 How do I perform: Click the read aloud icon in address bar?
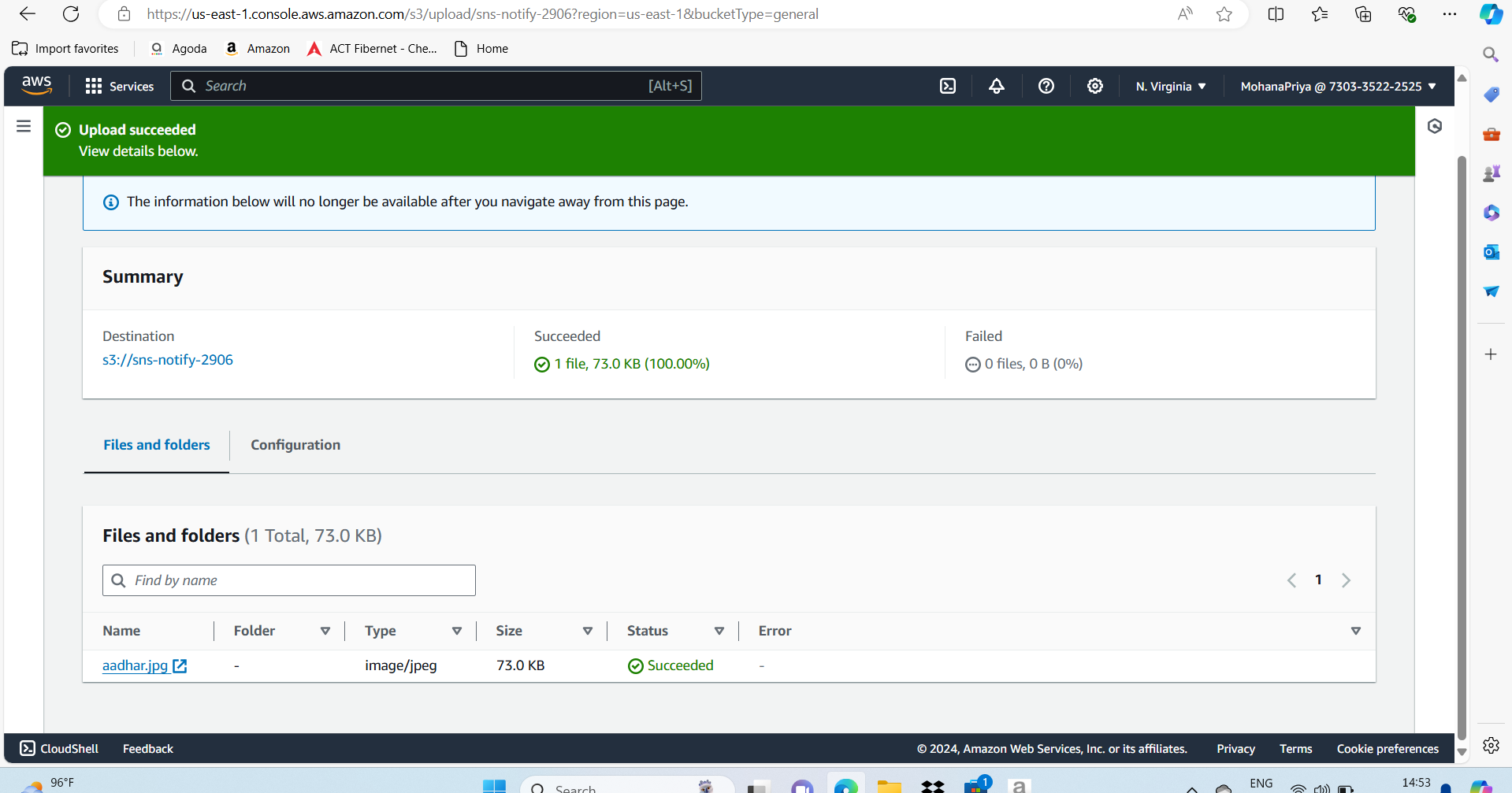pyautogui.click(x=1185, y=14)
